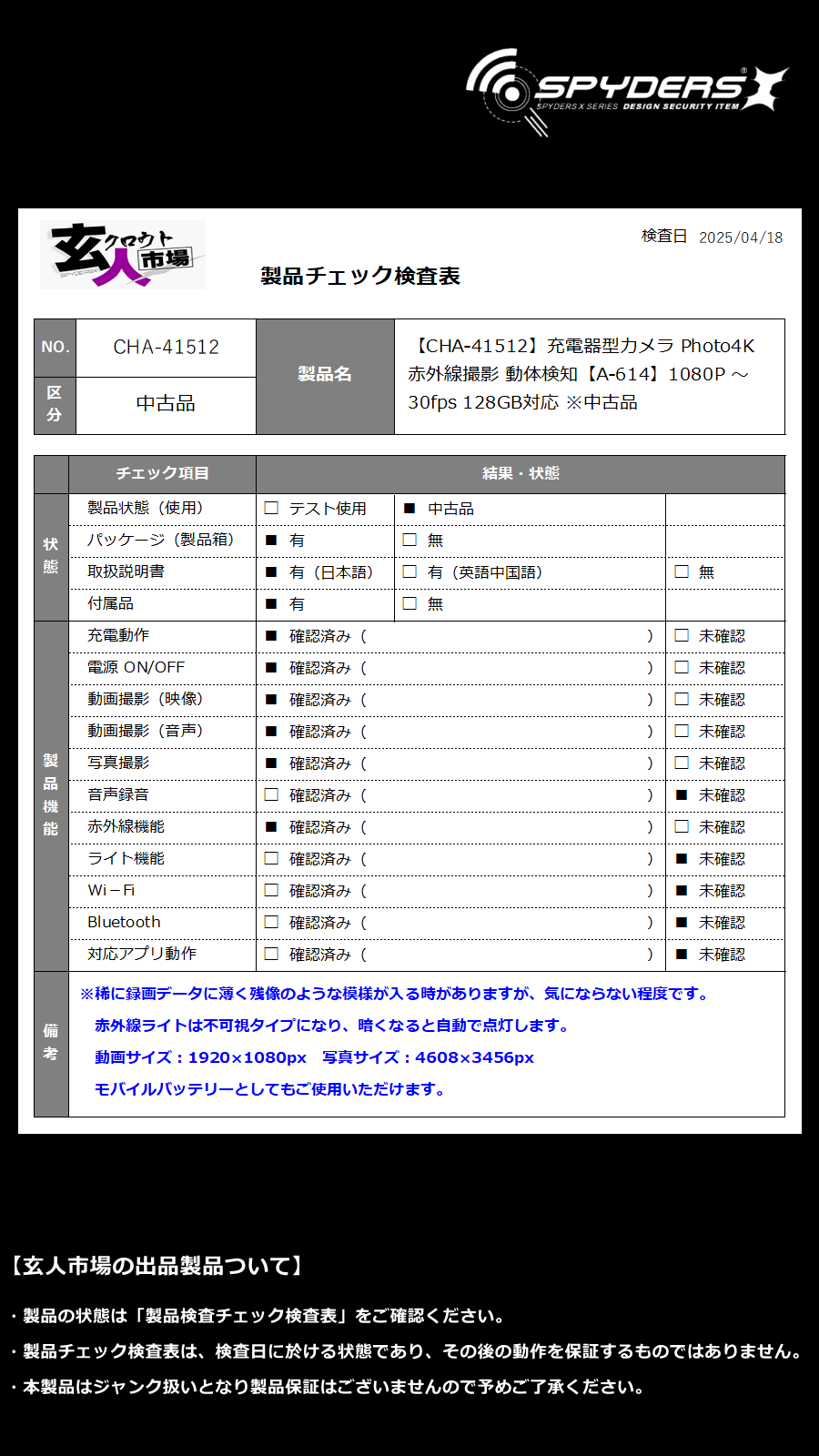Click the 製品名 header cell

(x=325, y=375)
